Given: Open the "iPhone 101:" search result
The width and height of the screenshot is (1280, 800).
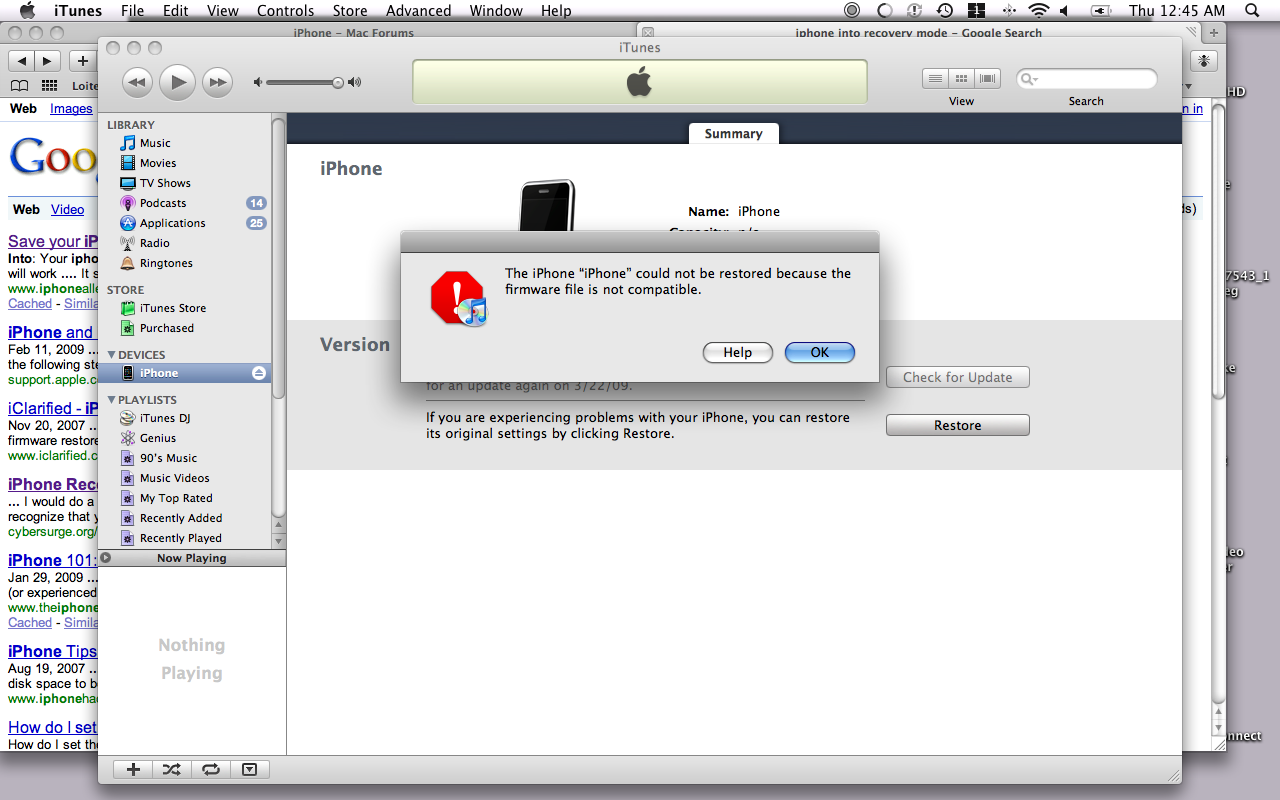Looking at the screenshot, I should click(52, 560).
